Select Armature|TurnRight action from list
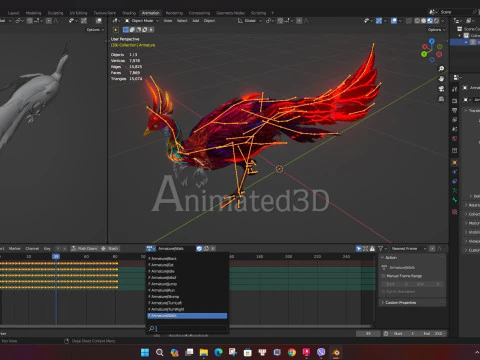The height and width of the screenshot is (360, 480). [x=187, y=309]
